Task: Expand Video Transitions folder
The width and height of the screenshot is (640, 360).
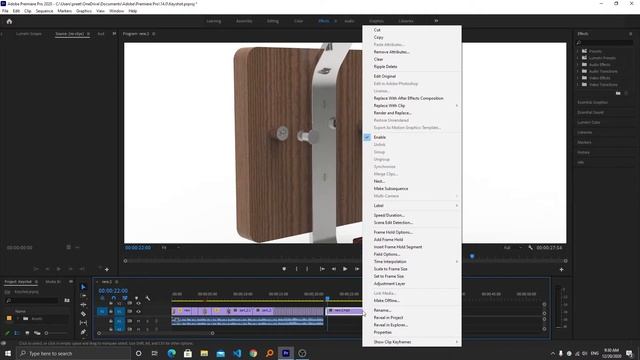Action: point(578,84)
